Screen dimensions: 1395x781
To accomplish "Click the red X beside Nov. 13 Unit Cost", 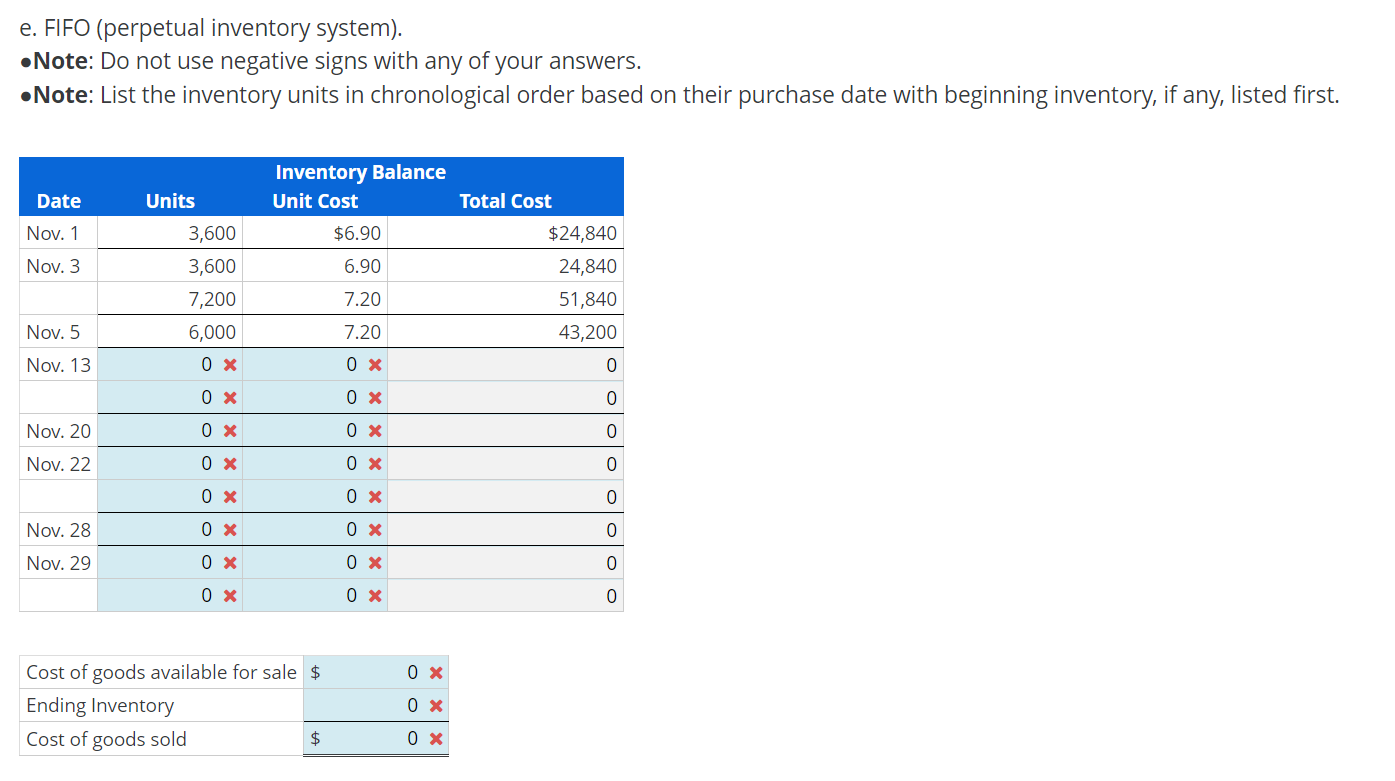I will pos(373,364).
